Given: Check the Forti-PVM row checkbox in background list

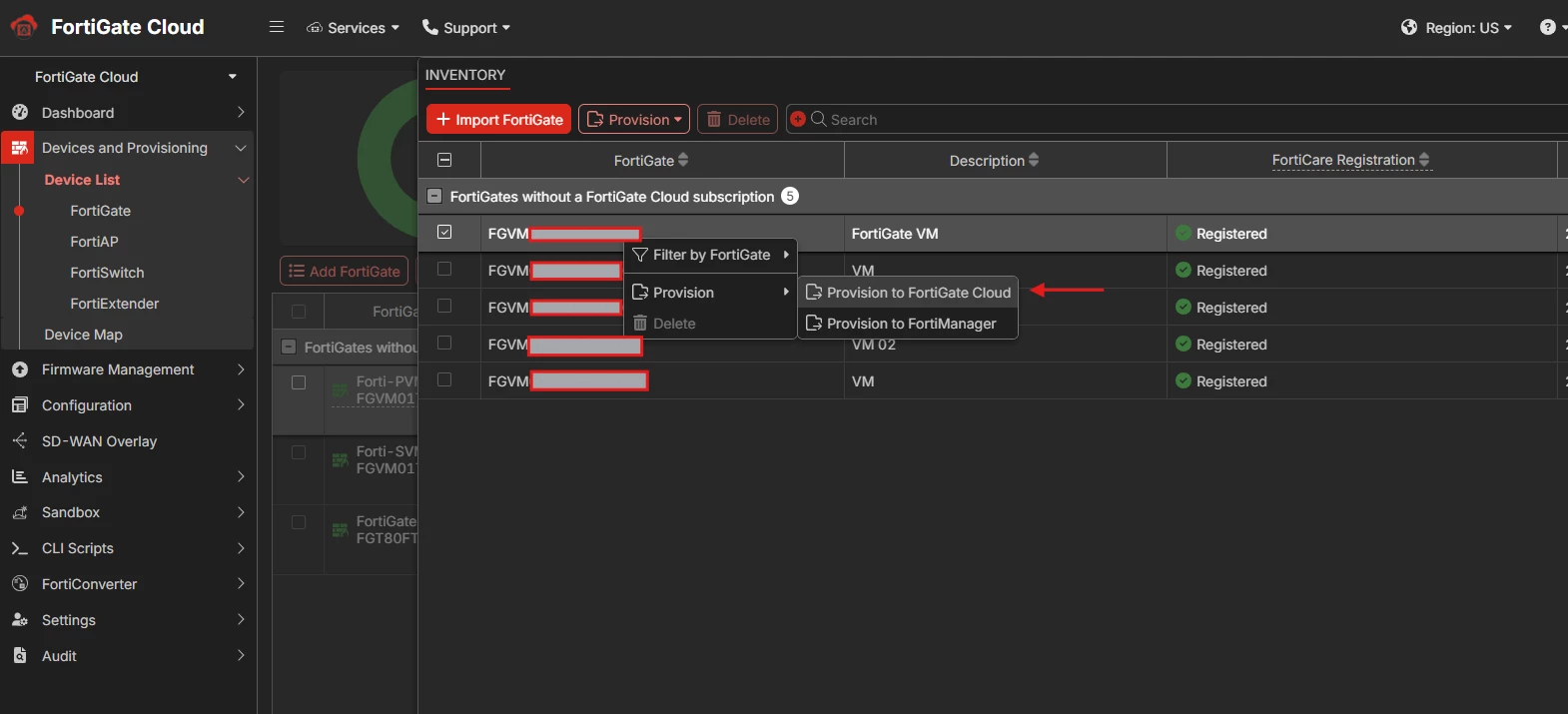Looking at the screenshot, I should tap(298, 382).
